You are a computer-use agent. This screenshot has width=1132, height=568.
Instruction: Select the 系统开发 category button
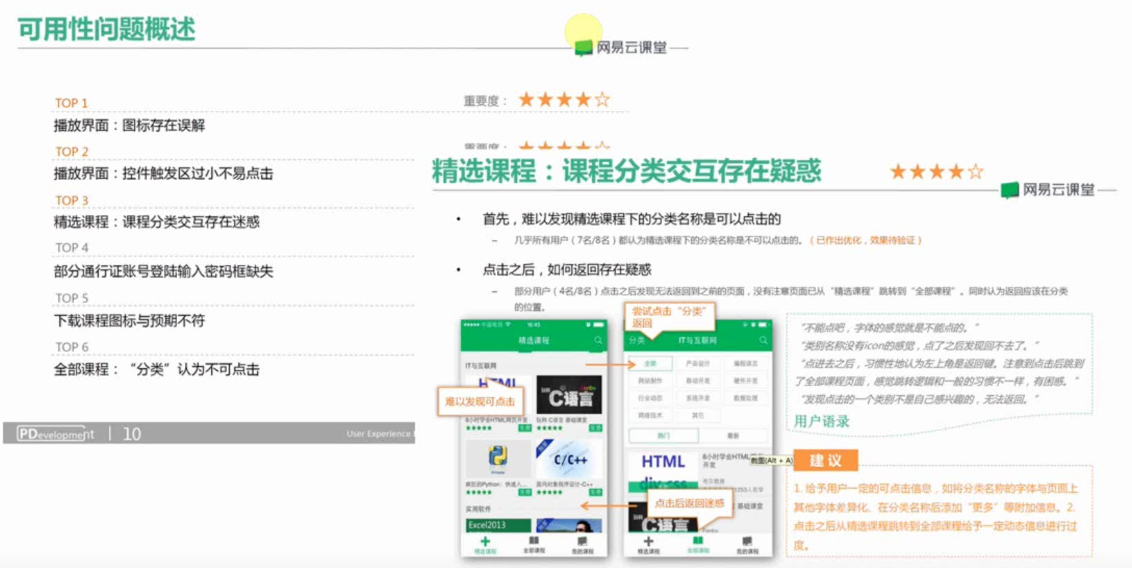(x=697, y=398)
